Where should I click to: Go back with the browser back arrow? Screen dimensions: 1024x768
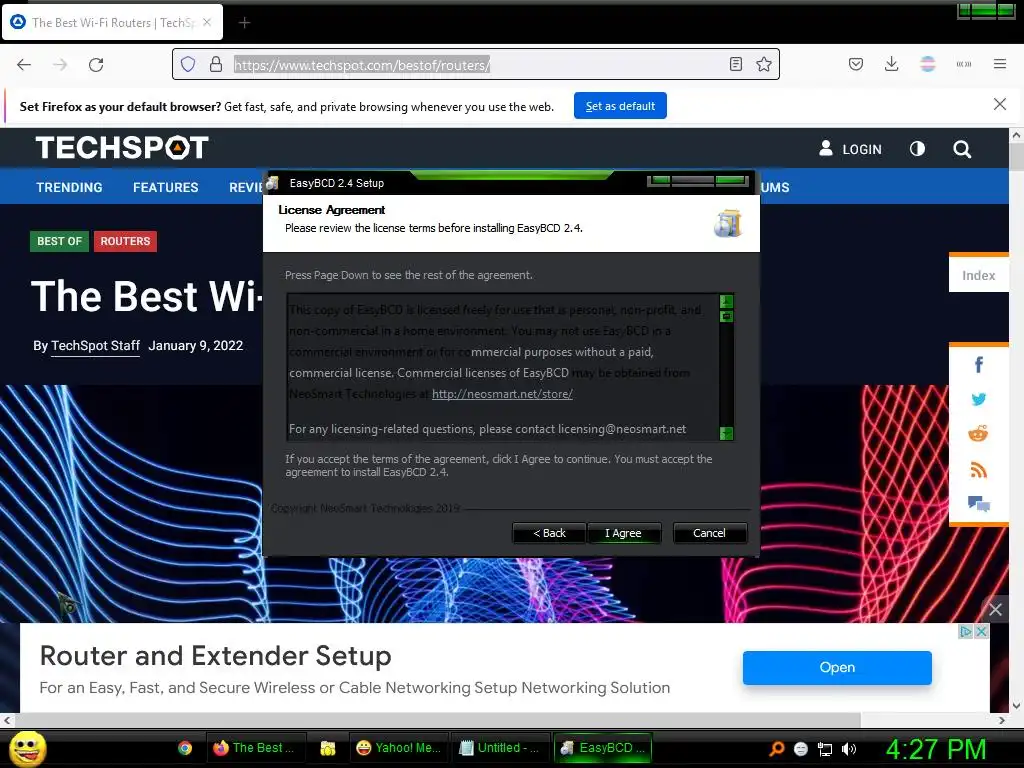[24, 64]
